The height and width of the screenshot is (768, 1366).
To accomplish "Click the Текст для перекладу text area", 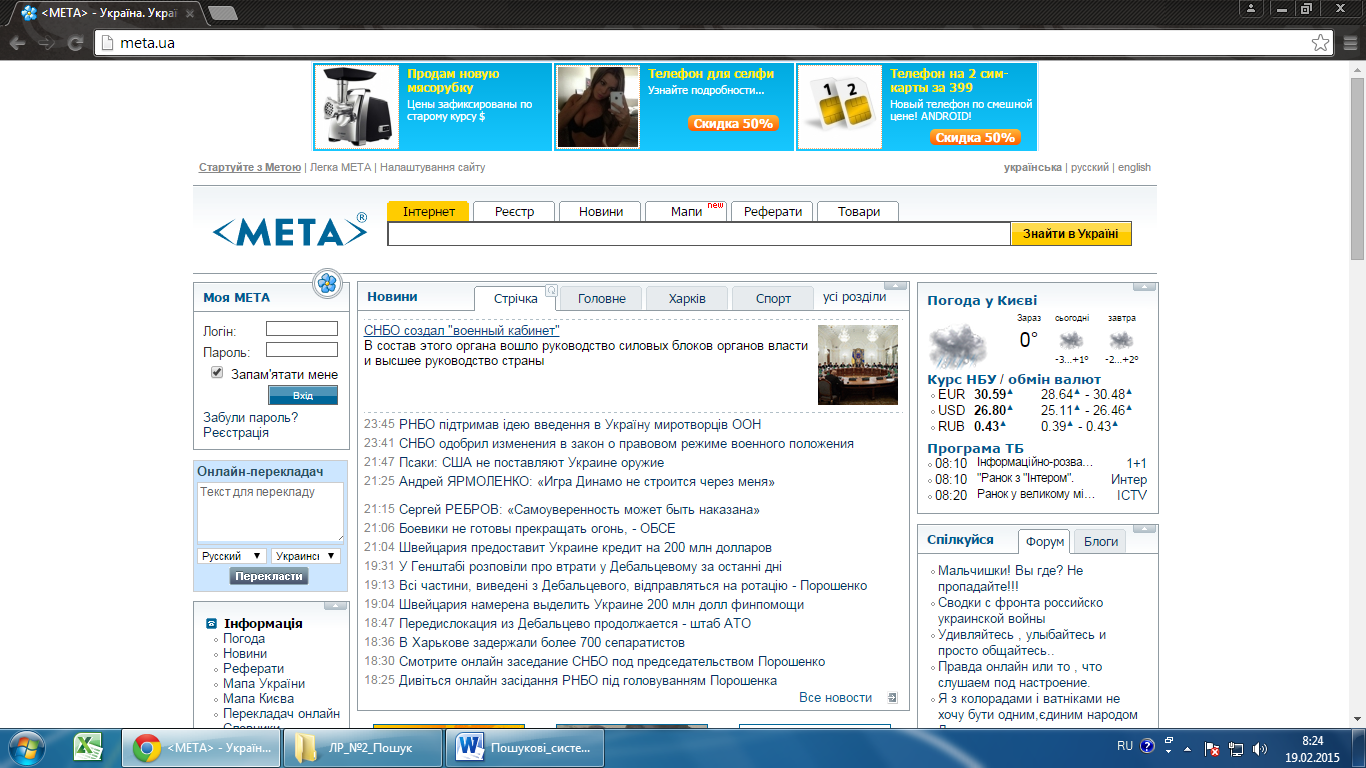I will 270,512.
